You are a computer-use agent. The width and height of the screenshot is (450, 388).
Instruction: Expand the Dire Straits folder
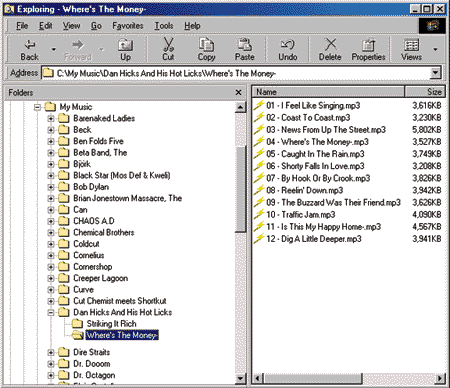pyautogui.click(x=51, y=352)
